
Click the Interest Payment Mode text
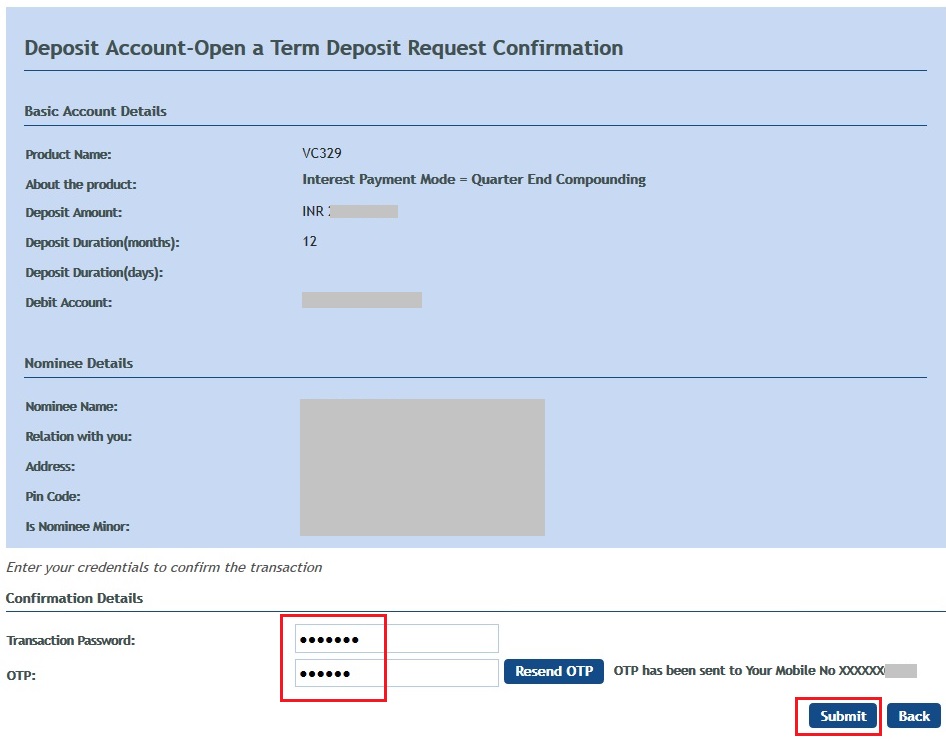click(474, 179)
